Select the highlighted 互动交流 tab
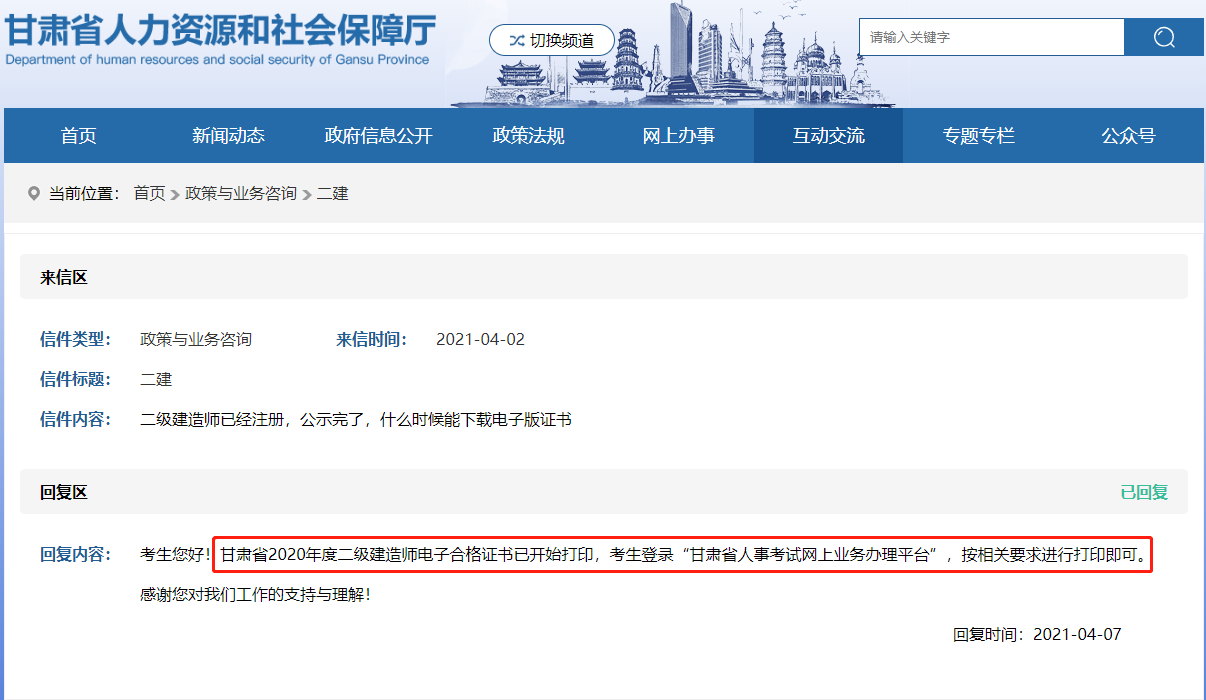This screenshot has height=700, width=1206. tap(828, 135)
